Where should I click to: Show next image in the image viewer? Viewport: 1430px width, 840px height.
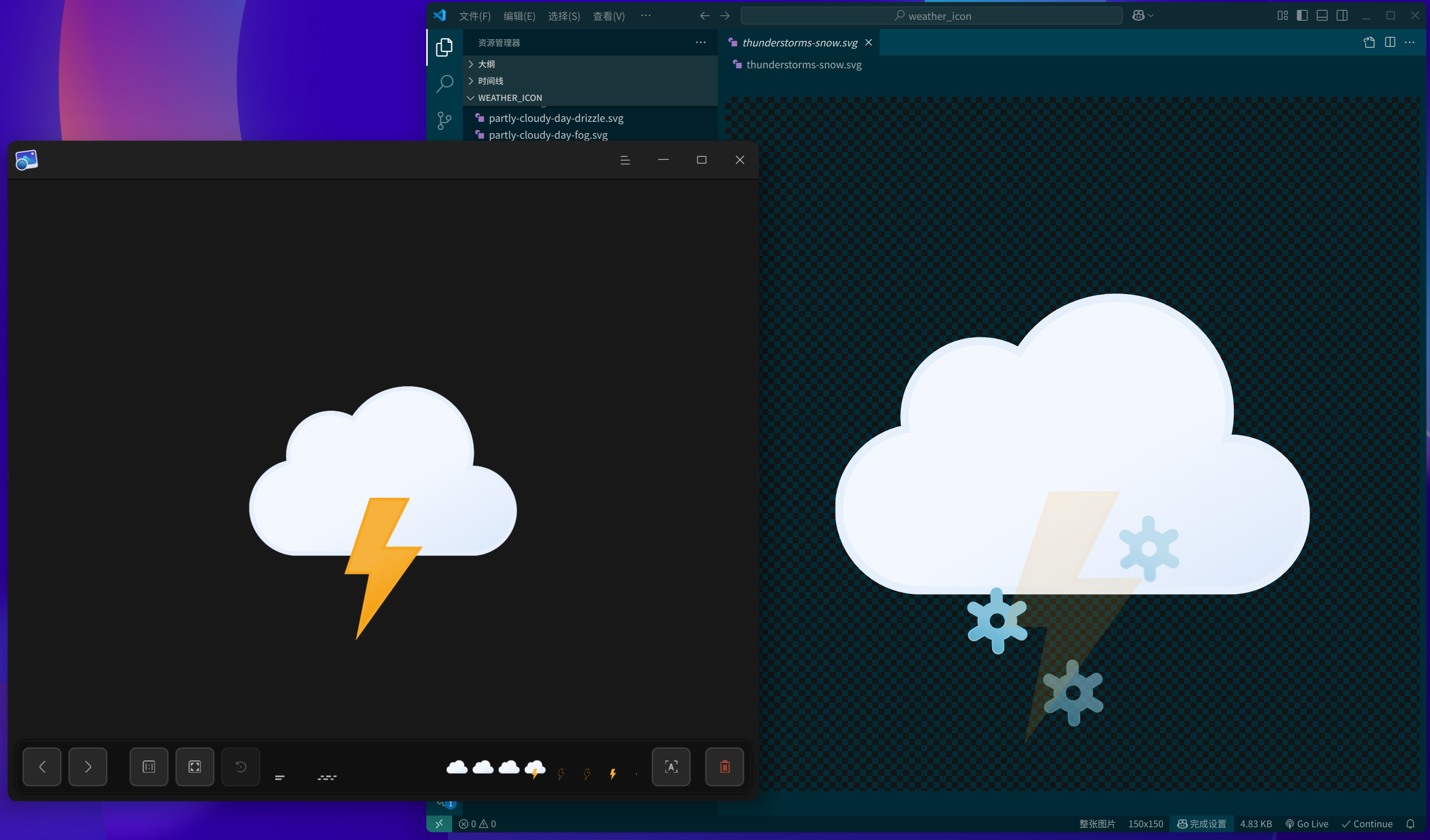point(88,767)
